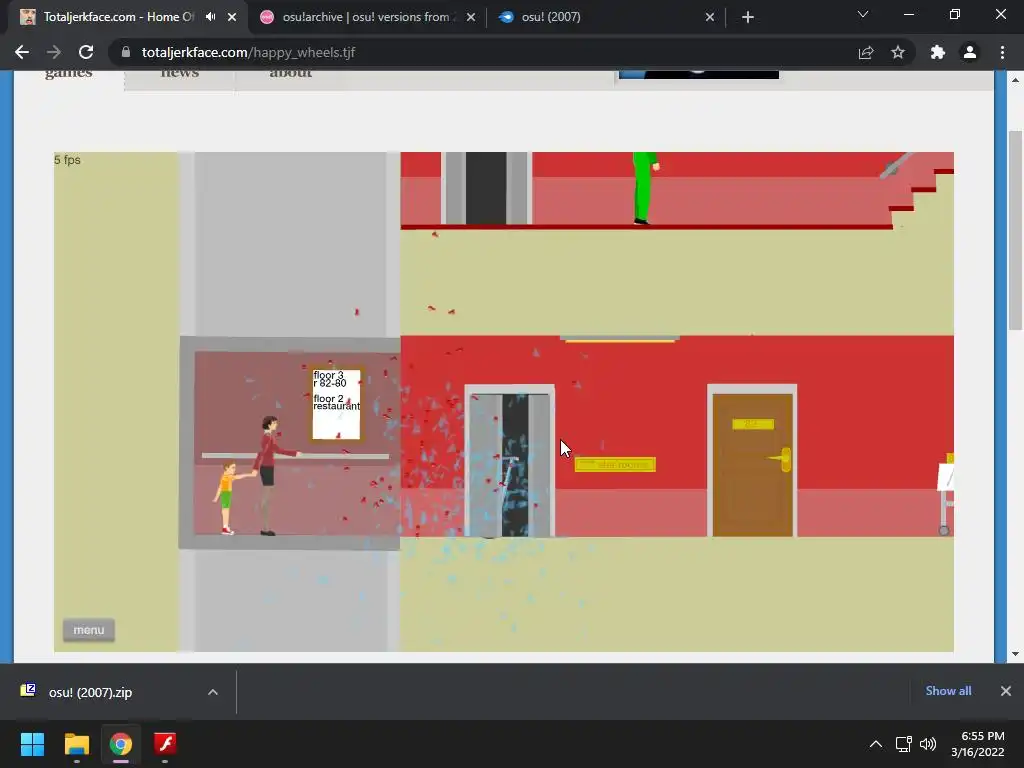The height and width of the screenshot is (768, 1024).
Task: Open options for osu! (2007).zip download
Action: 213,692
